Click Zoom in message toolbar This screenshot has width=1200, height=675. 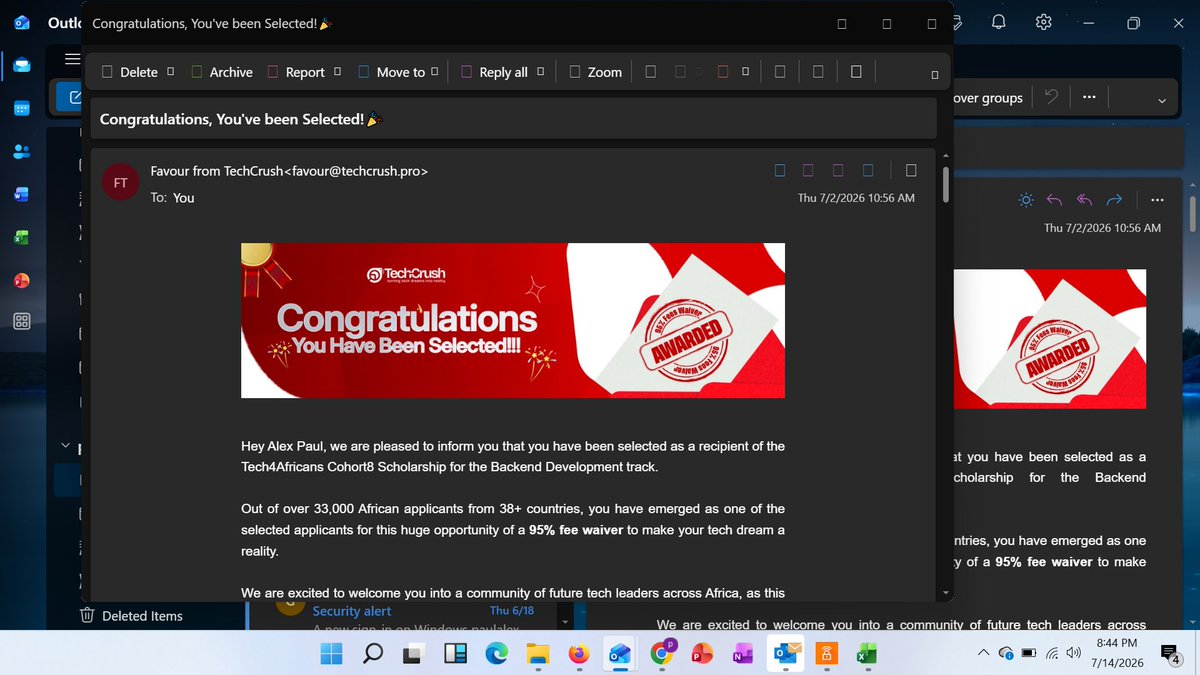(x=595, y=72)
